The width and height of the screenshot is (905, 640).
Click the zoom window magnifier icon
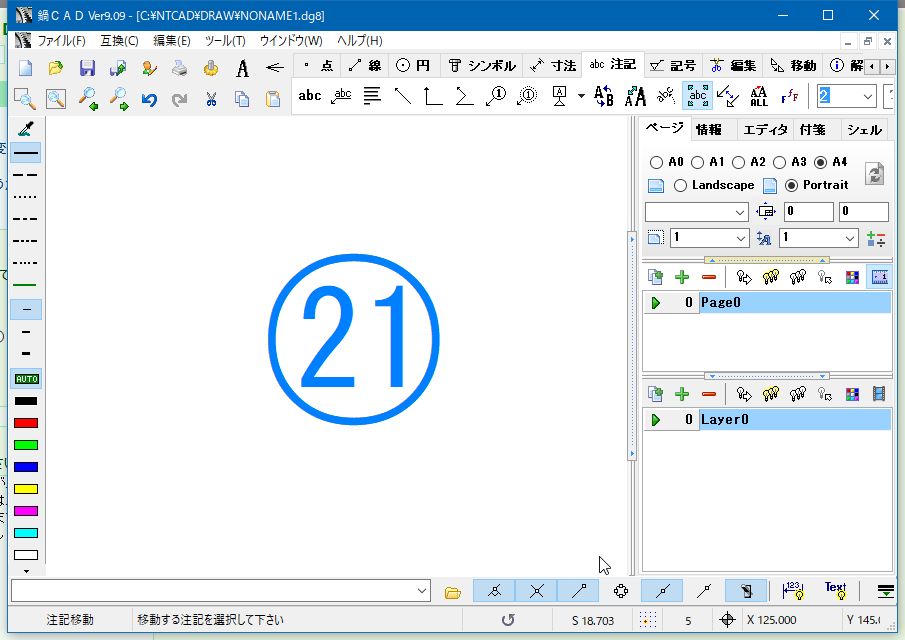25,99
